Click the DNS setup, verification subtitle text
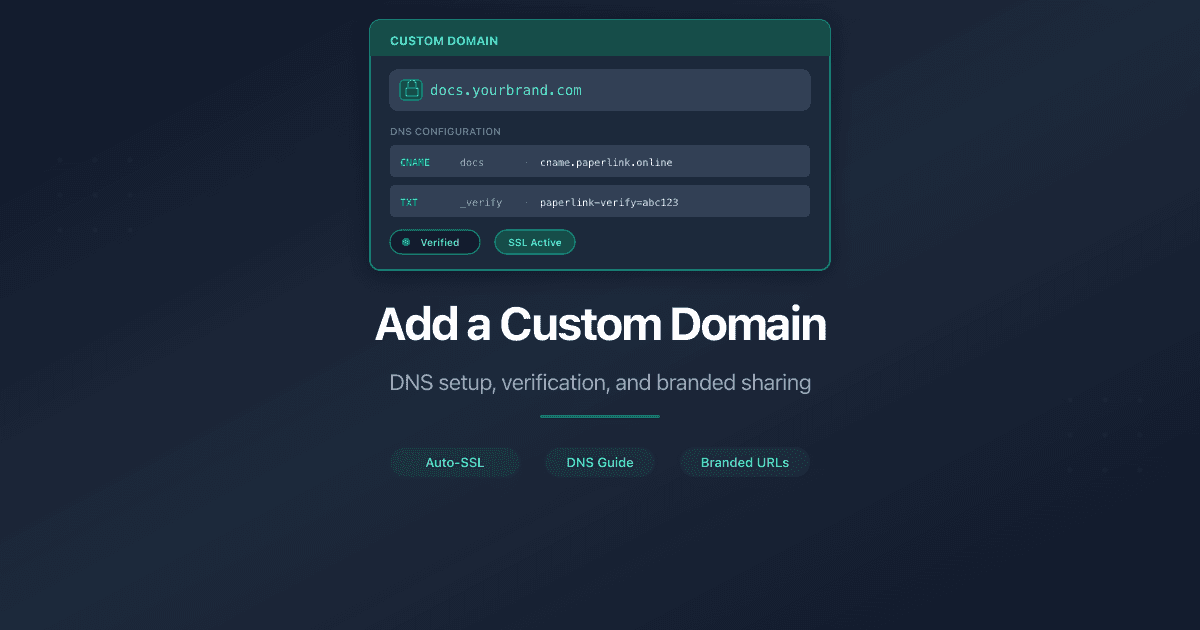Screen dimensions: 1200x630 [x=600, y=383]
